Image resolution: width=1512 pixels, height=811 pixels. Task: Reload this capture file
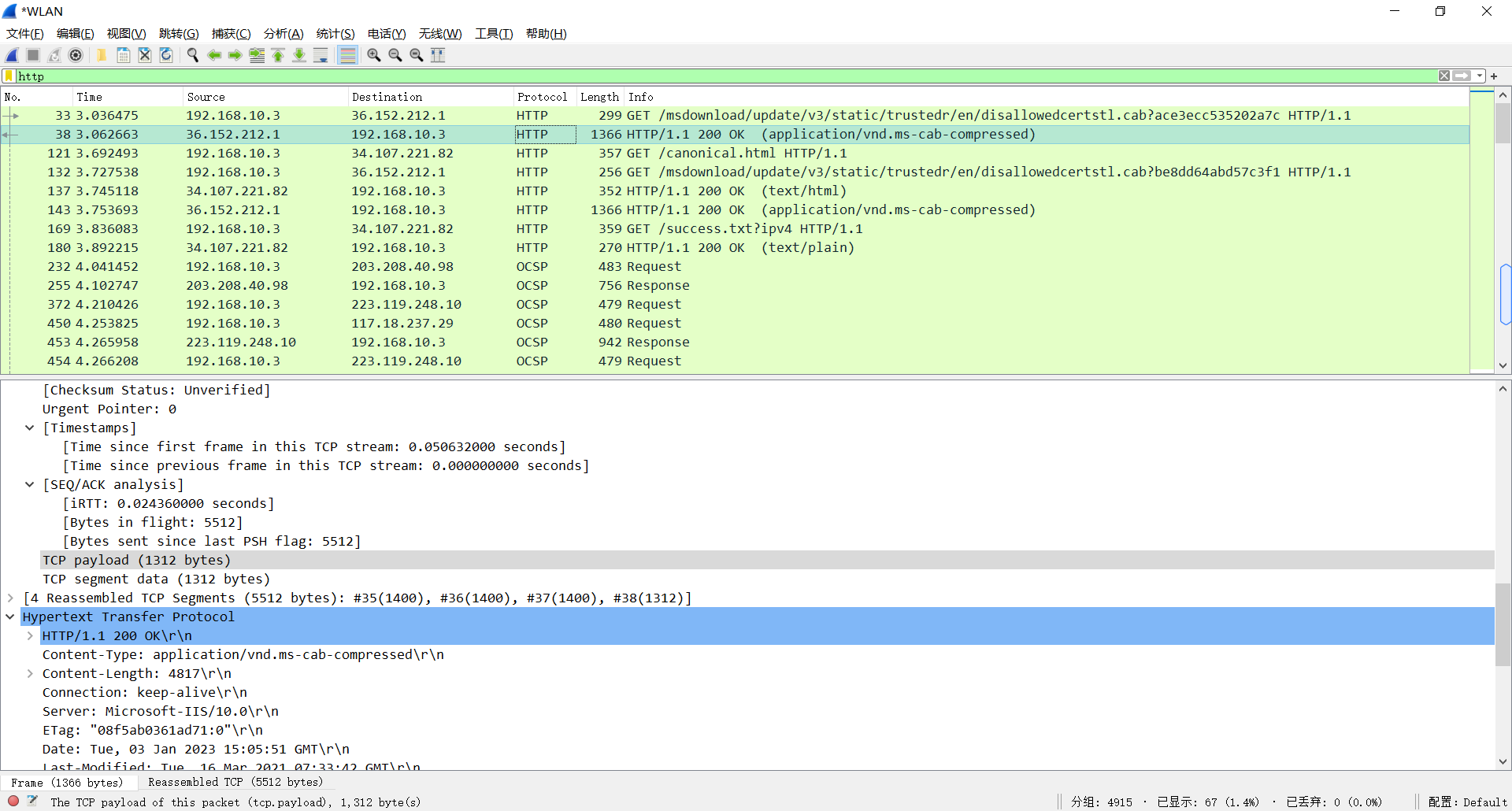pos(165,55)
